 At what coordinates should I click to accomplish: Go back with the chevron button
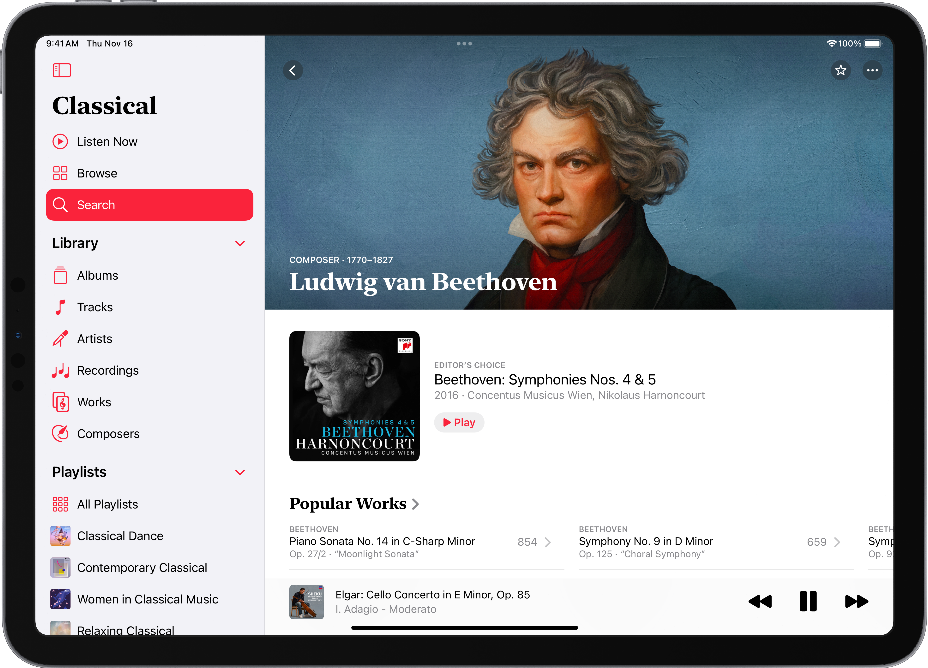[293, 70]
